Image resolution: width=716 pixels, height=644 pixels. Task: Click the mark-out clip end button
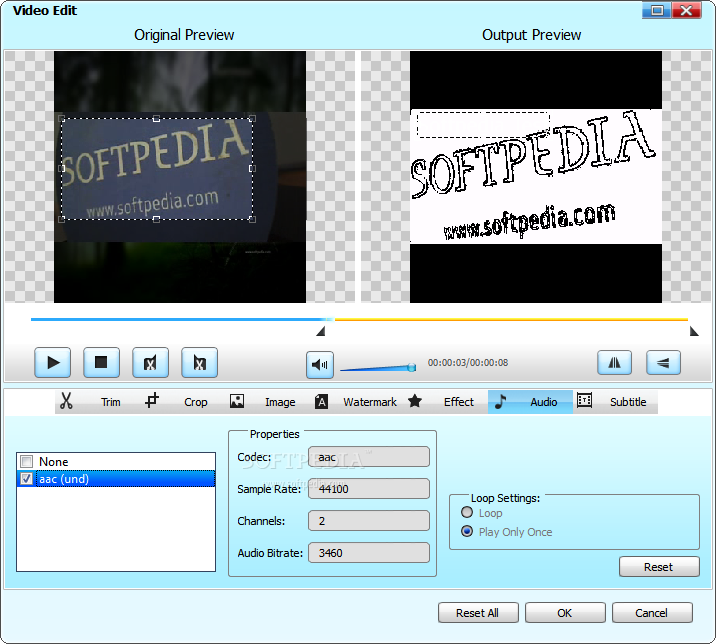coord(199,363)
